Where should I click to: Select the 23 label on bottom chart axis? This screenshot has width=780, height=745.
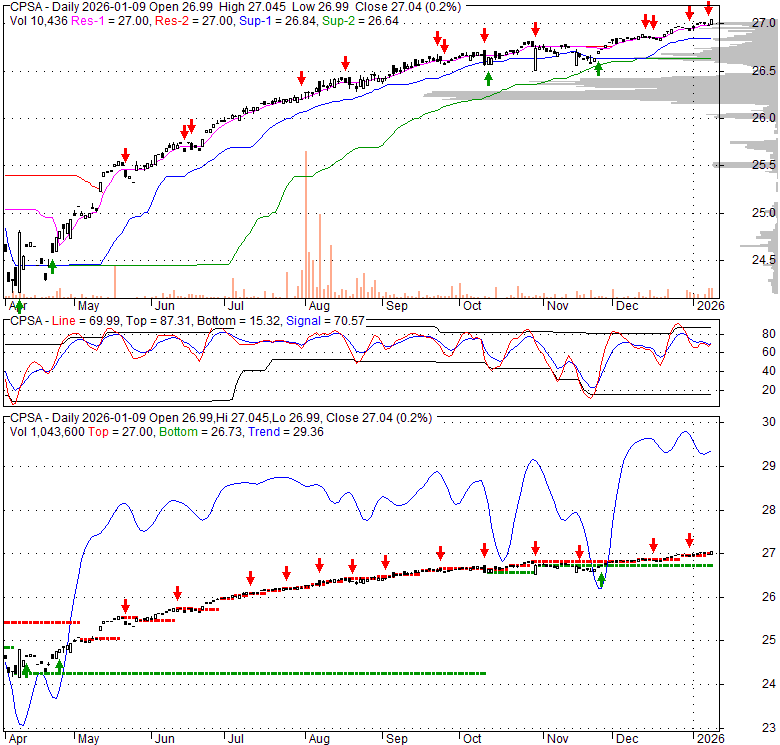[769, 728]
